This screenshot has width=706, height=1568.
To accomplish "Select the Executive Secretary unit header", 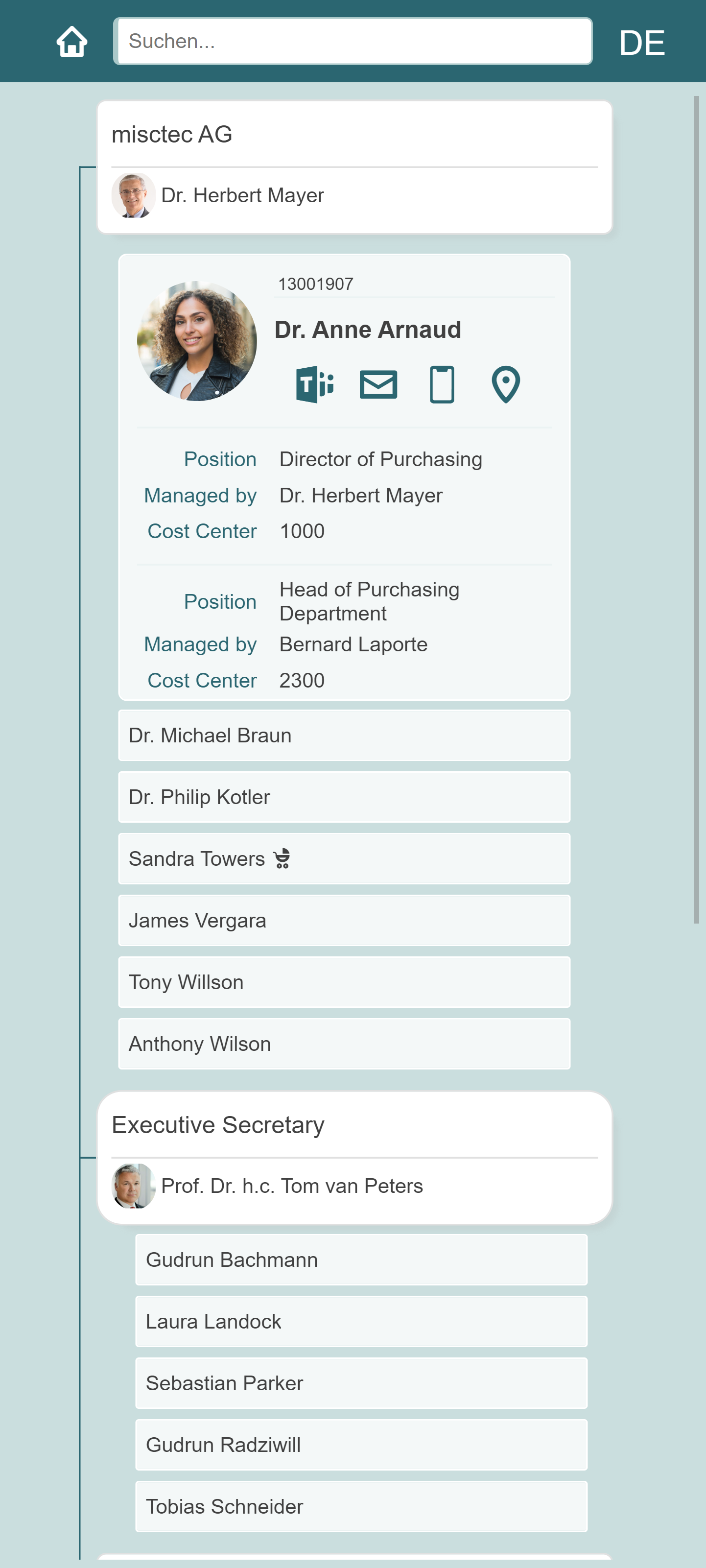I will click(354, 1125).
